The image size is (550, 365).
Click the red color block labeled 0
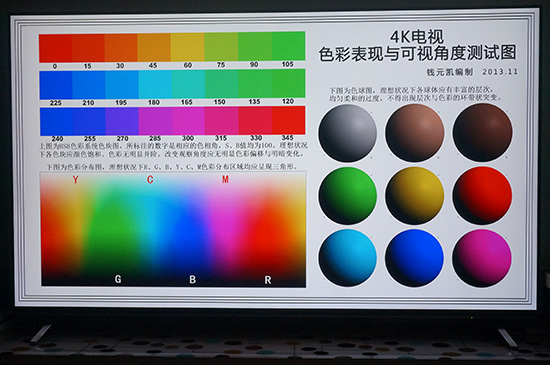(55, 48)
